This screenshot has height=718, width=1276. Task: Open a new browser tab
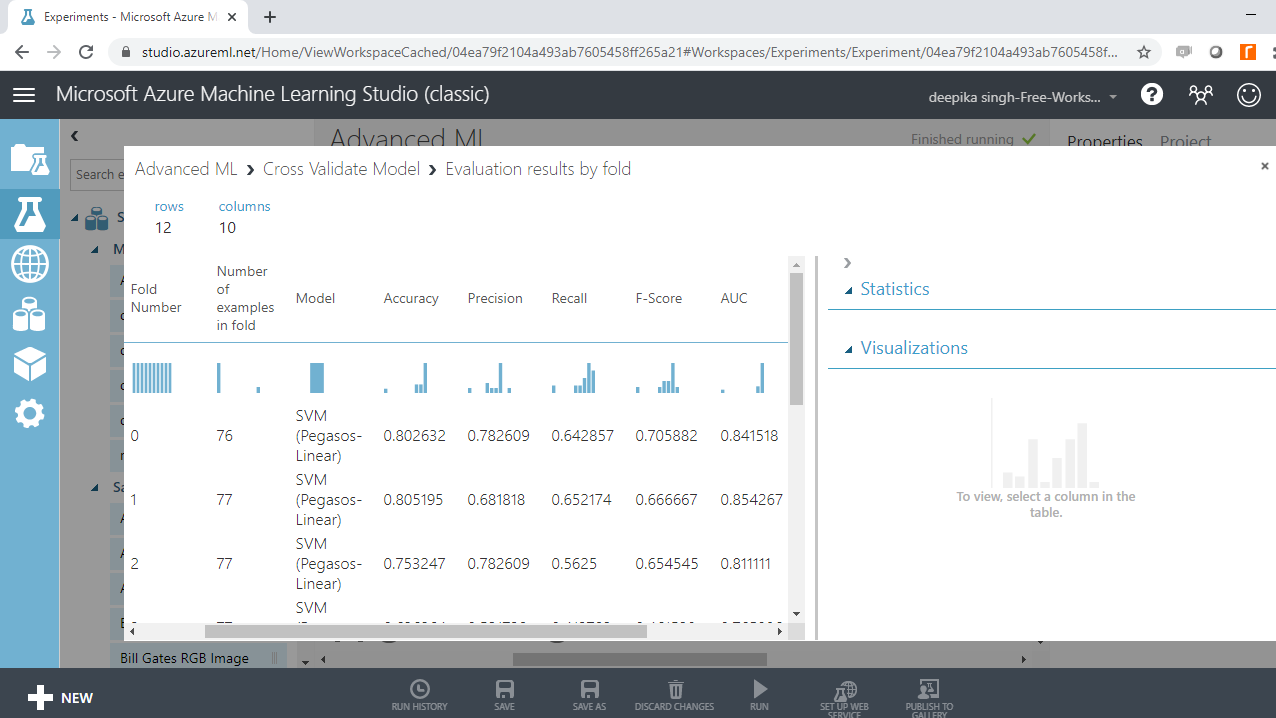pos(270,17)
